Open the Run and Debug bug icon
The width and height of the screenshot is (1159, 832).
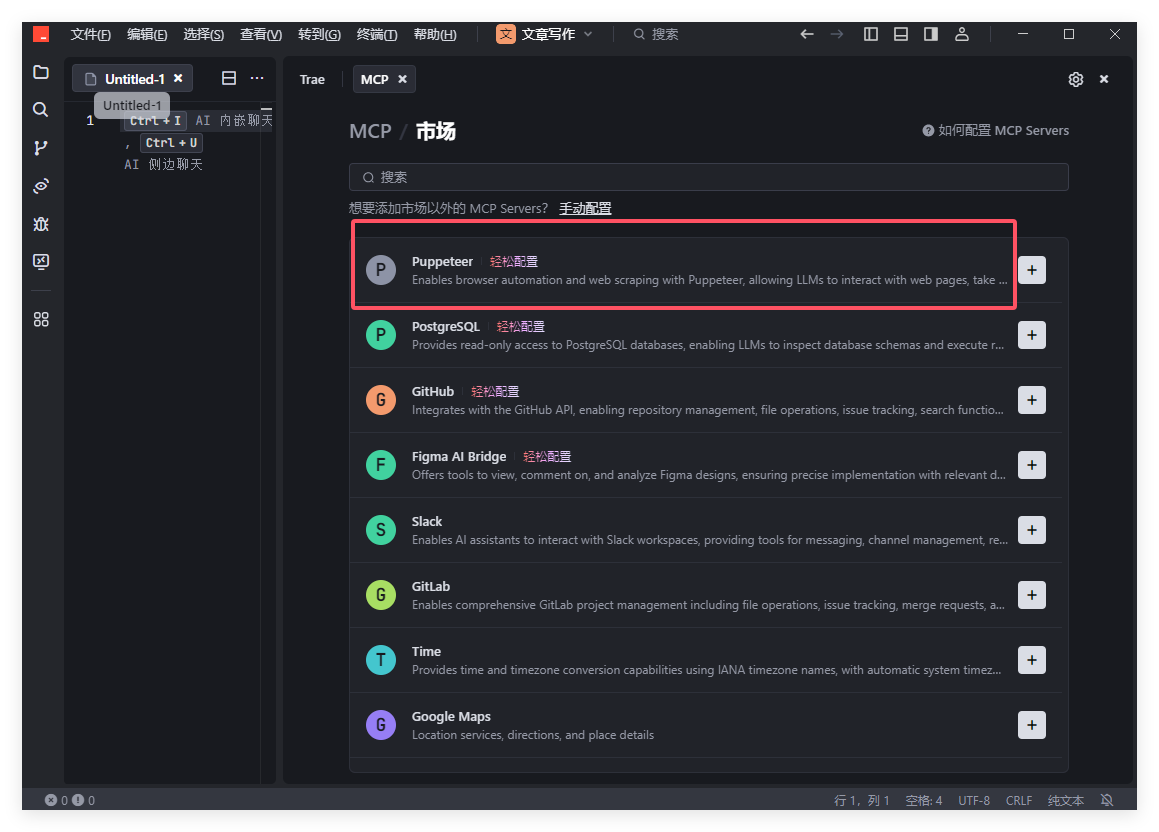[x=41, y=224]
